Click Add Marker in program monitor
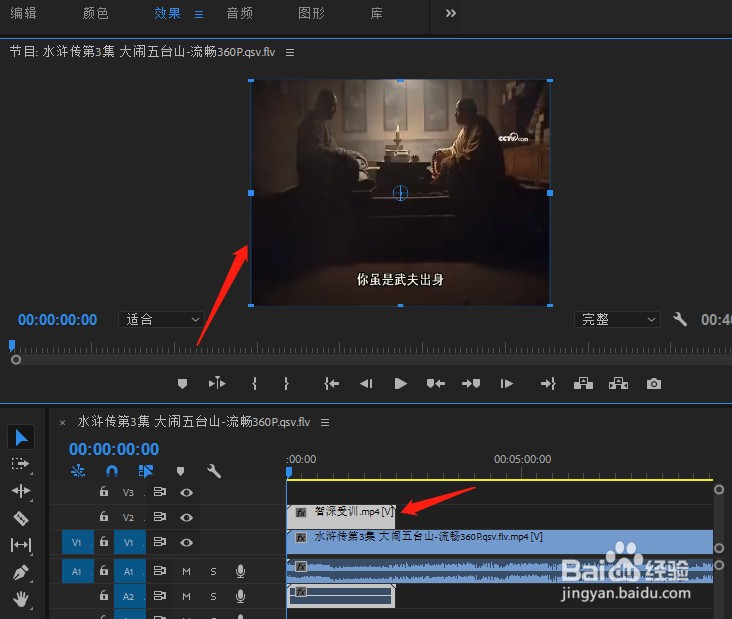 click(183, 384)
